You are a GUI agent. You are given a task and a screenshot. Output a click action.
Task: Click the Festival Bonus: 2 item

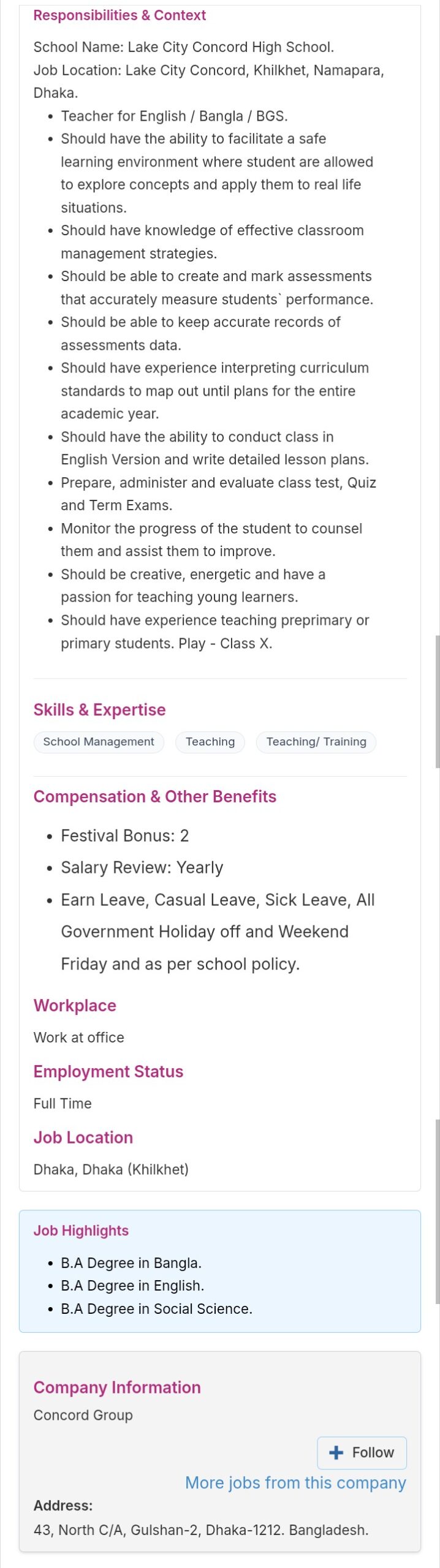[x=124, y=835]
